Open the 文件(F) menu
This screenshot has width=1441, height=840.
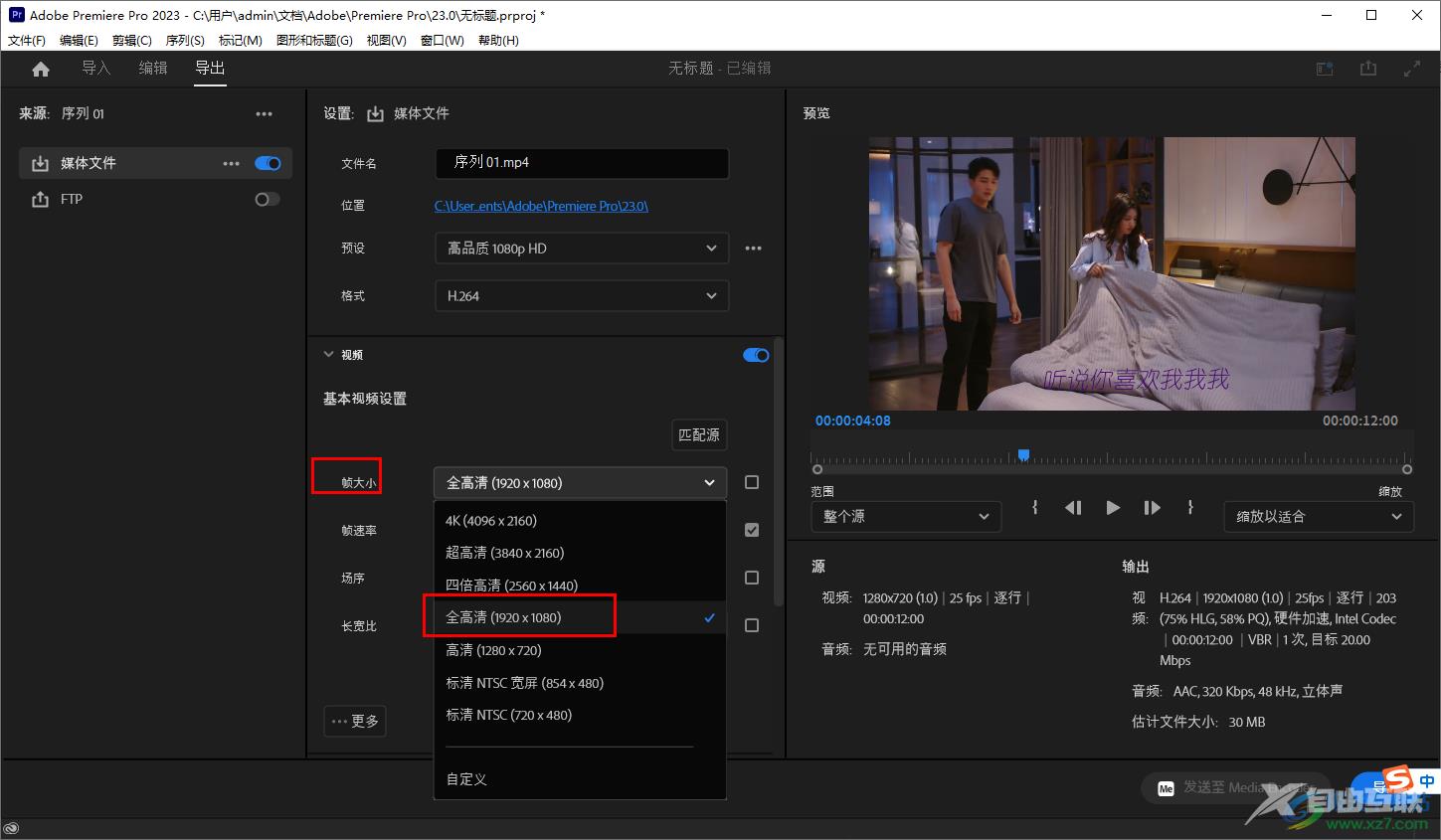pos(27,41)
